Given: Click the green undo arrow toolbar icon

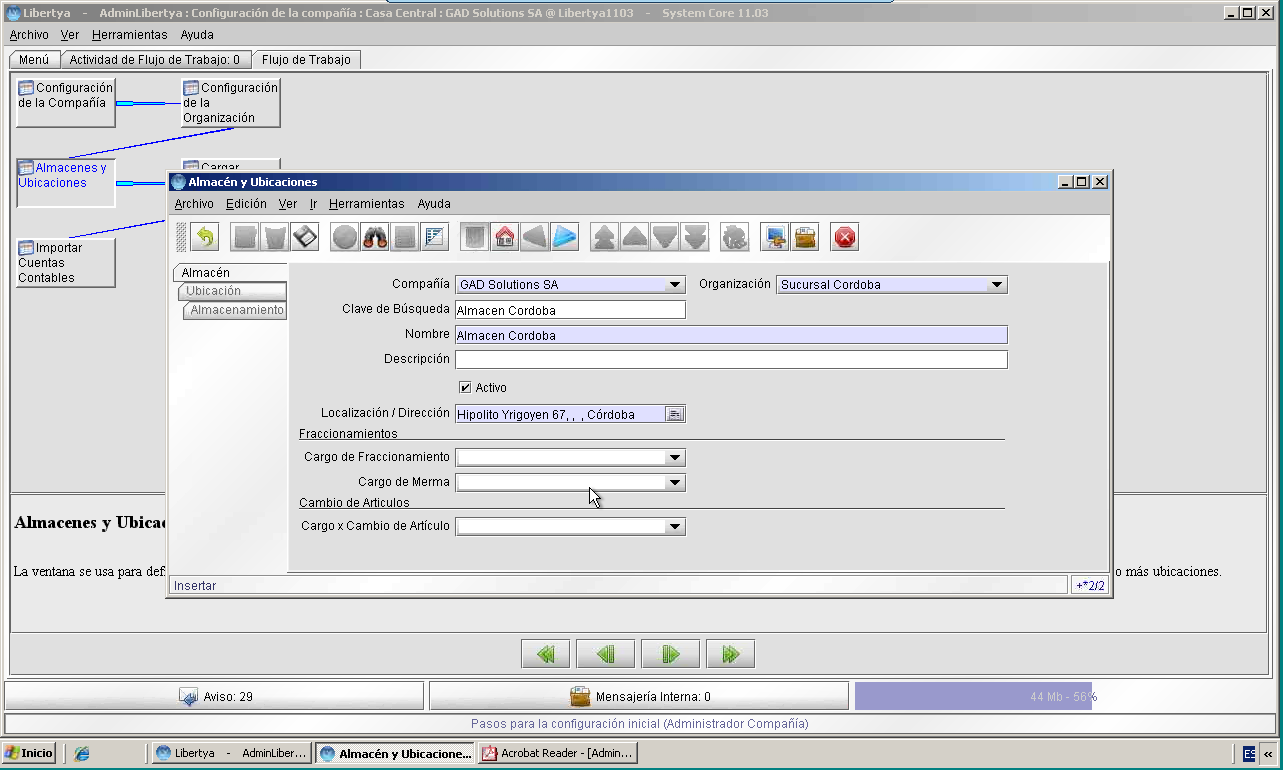Looking at the screenshot, I should (x=204, y=237).
